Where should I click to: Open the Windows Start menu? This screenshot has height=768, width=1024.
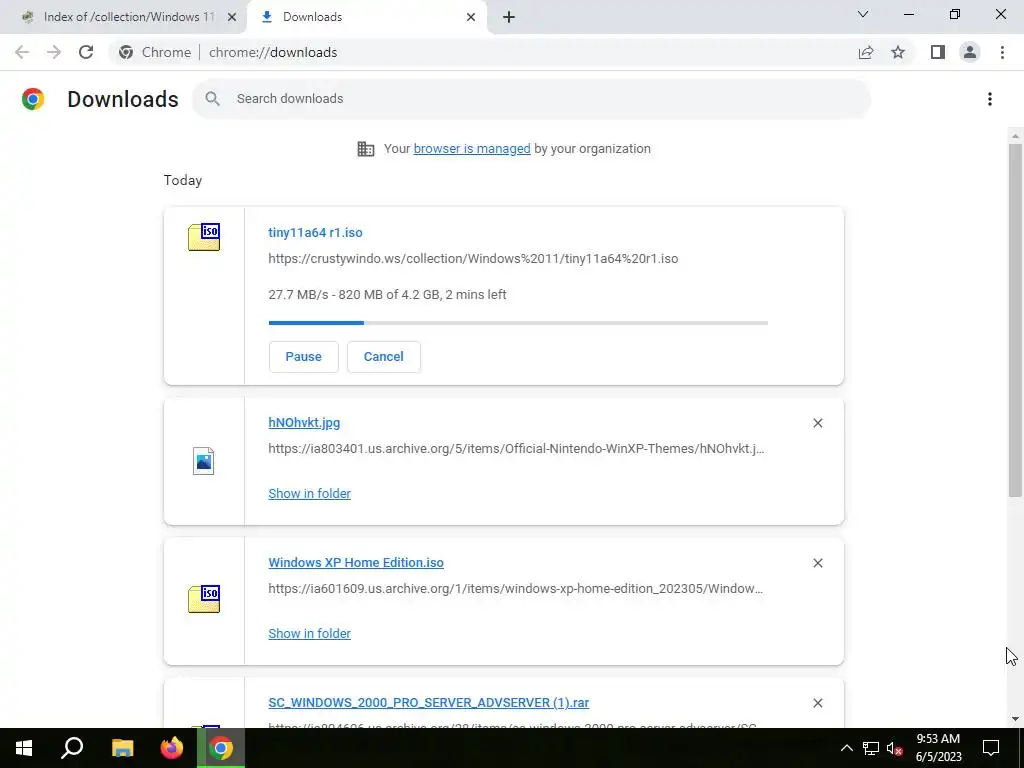[24, 748]
